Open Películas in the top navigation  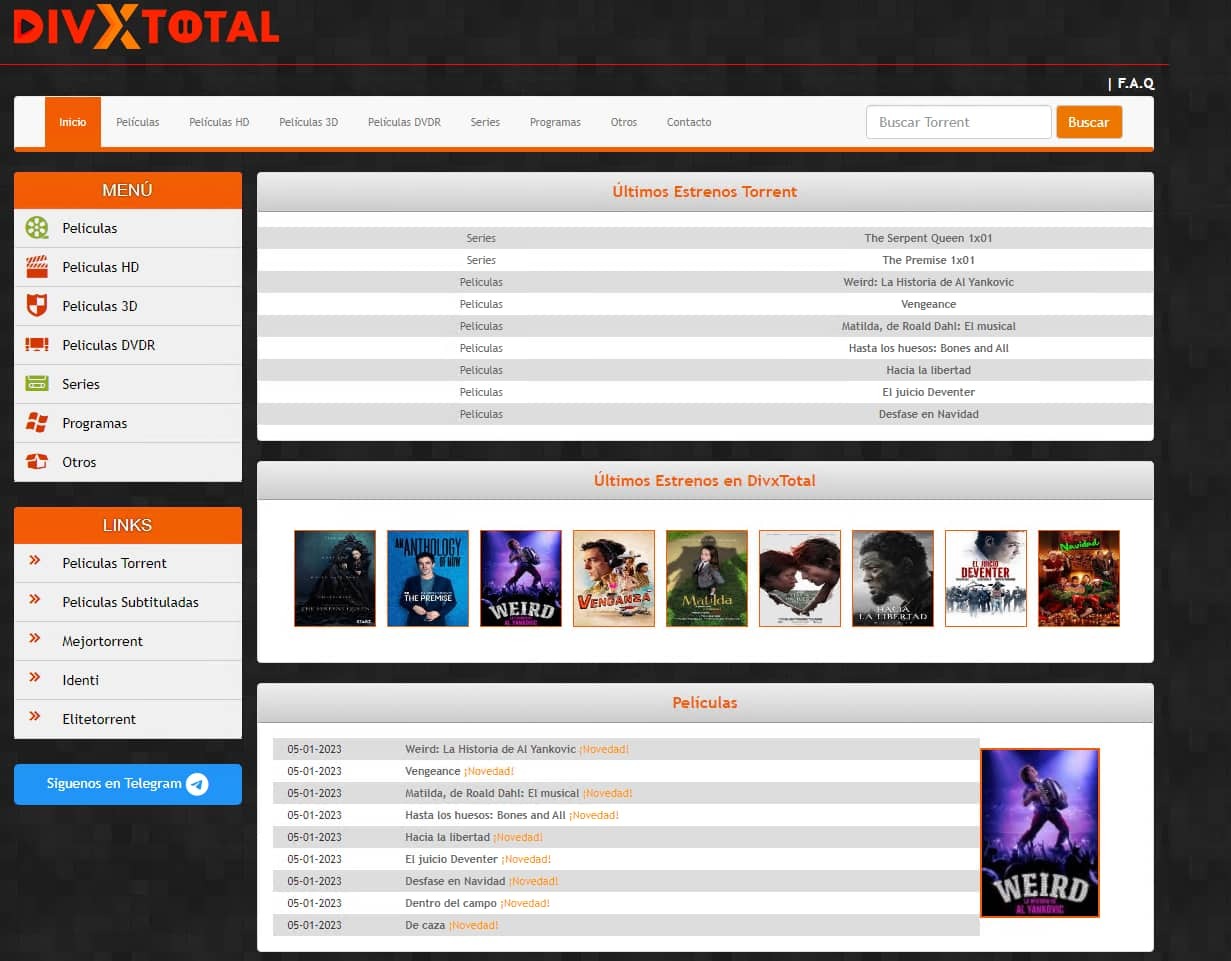pyautogui.click(x=138, y=122)
